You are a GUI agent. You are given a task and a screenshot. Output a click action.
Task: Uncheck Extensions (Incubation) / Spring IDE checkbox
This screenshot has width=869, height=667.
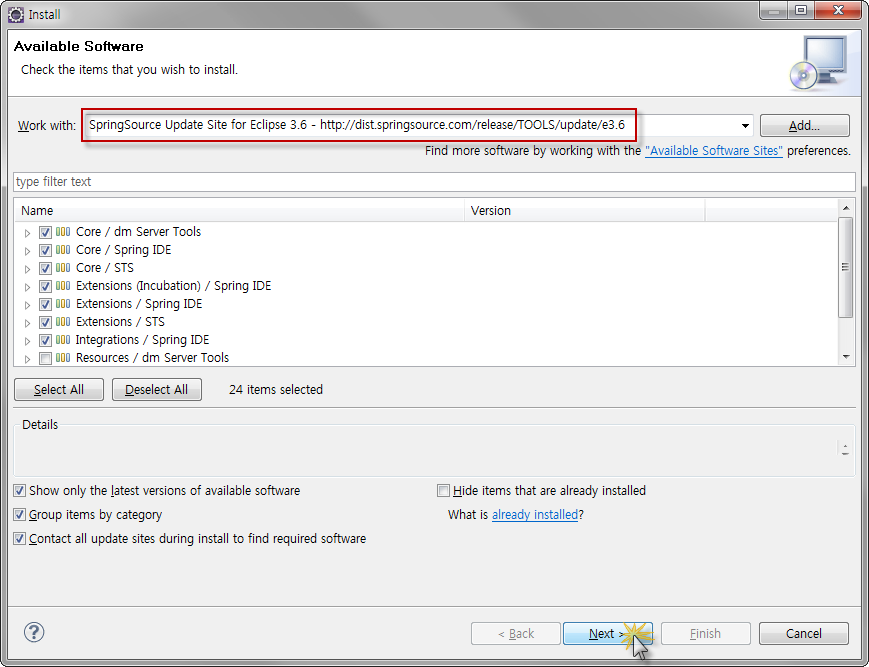(45, 286)
